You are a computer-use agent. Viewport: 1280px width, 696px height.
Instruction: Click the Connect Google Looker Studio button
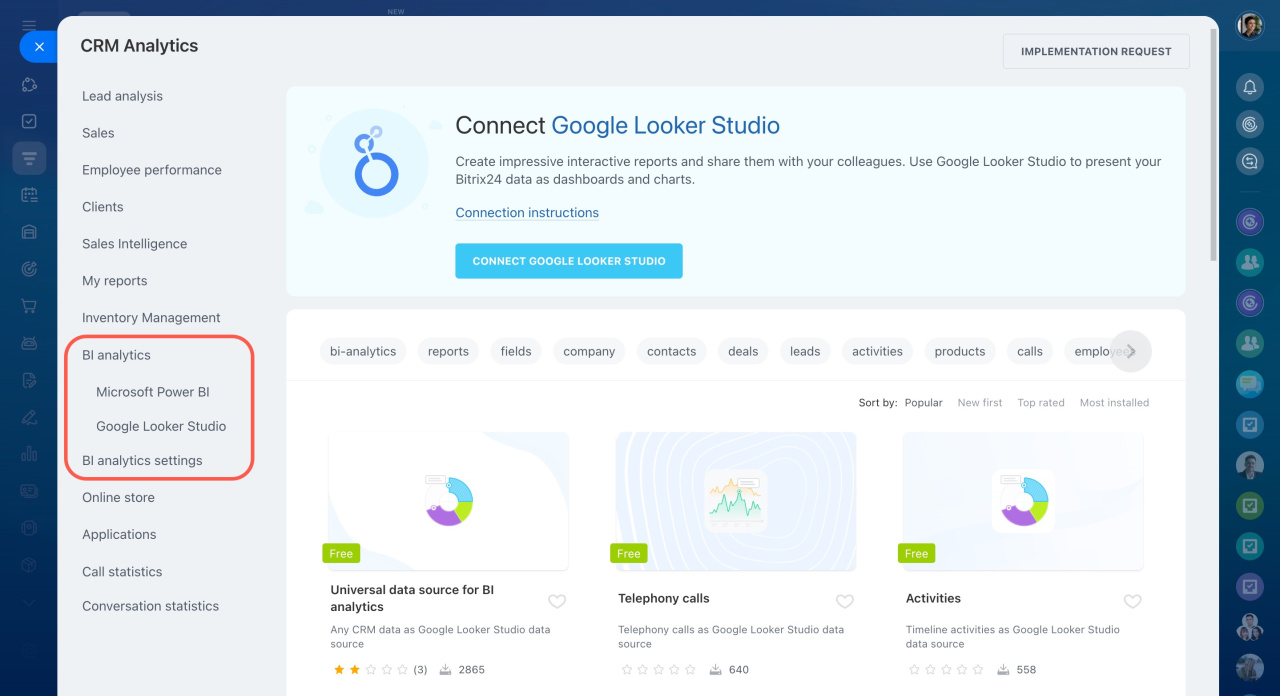pos(568,261)
